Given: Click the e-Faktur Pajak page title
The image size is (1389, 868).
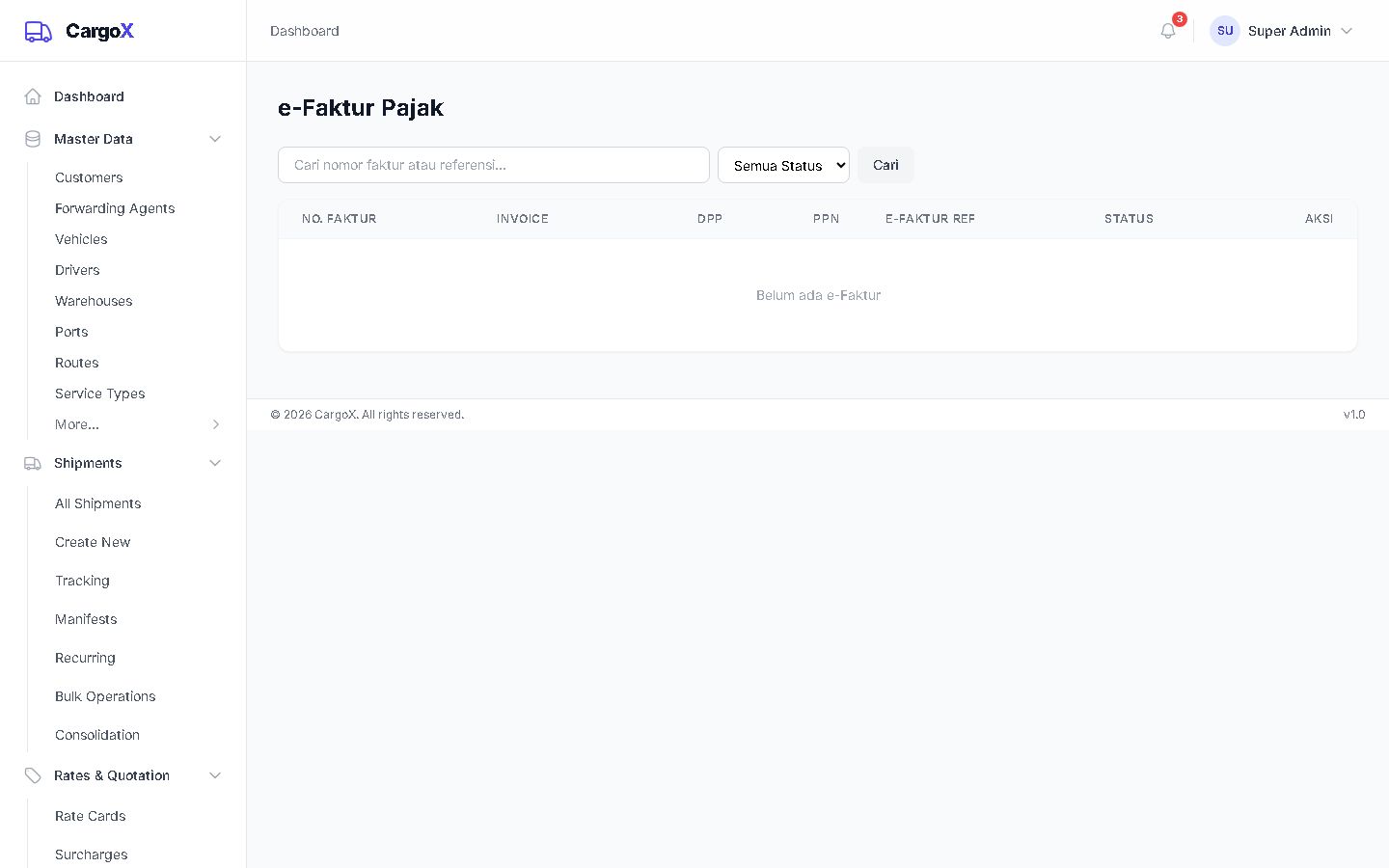Looking at the screenshot, I should pos(361,108).
